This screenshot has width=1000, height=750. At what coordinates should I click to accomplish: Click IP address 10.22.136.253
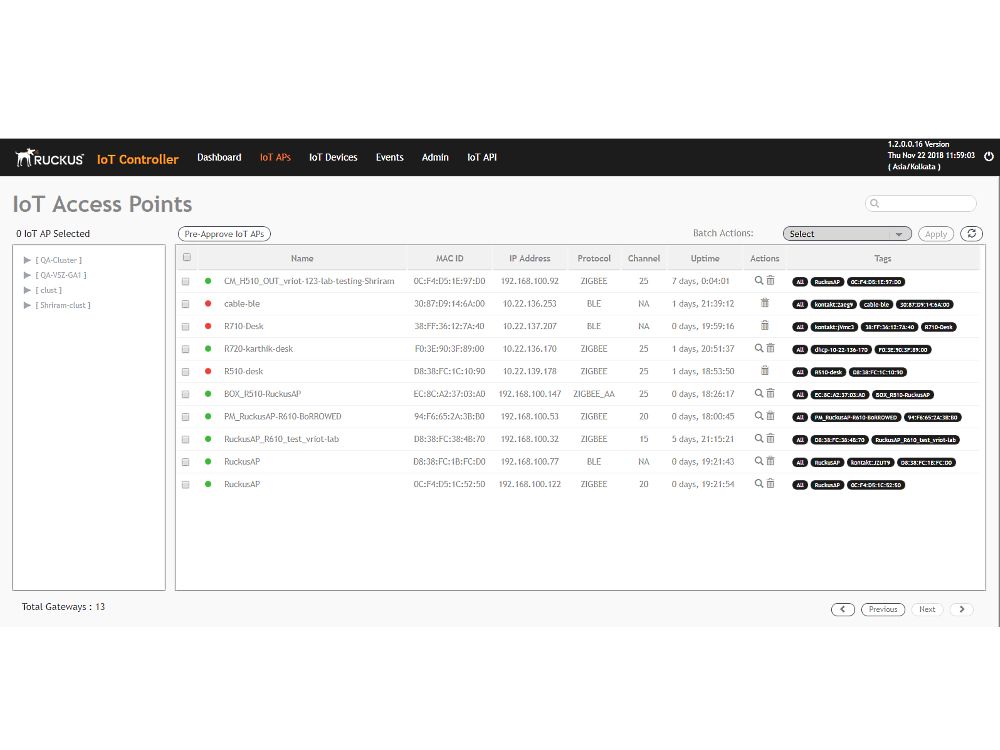tap(529, 304)
